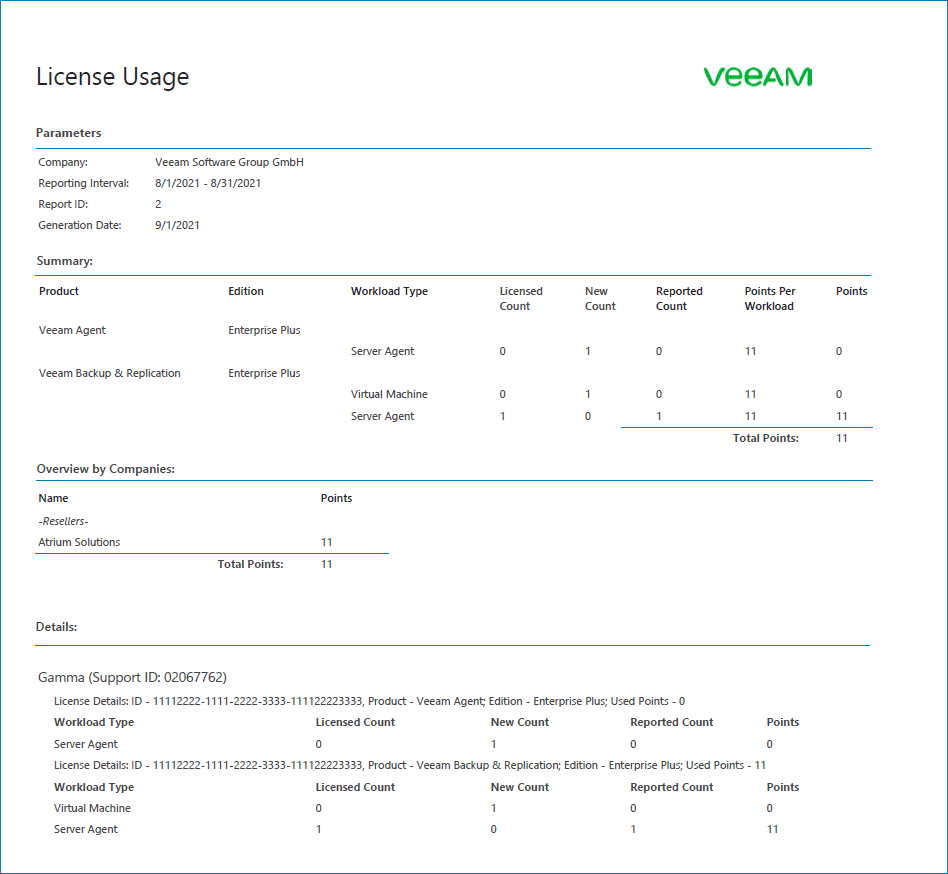Select generation date 9/1/2021
Screen dimensions: 948x874
177,225
